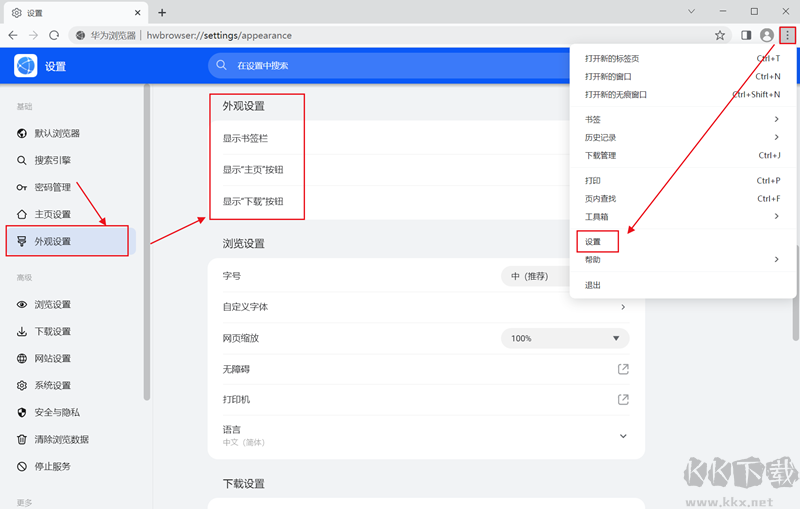This screenshot has width=800, height=509.
Task: Click the blocked circle icon beside 停止服务
Action: (x=21, y=466)
